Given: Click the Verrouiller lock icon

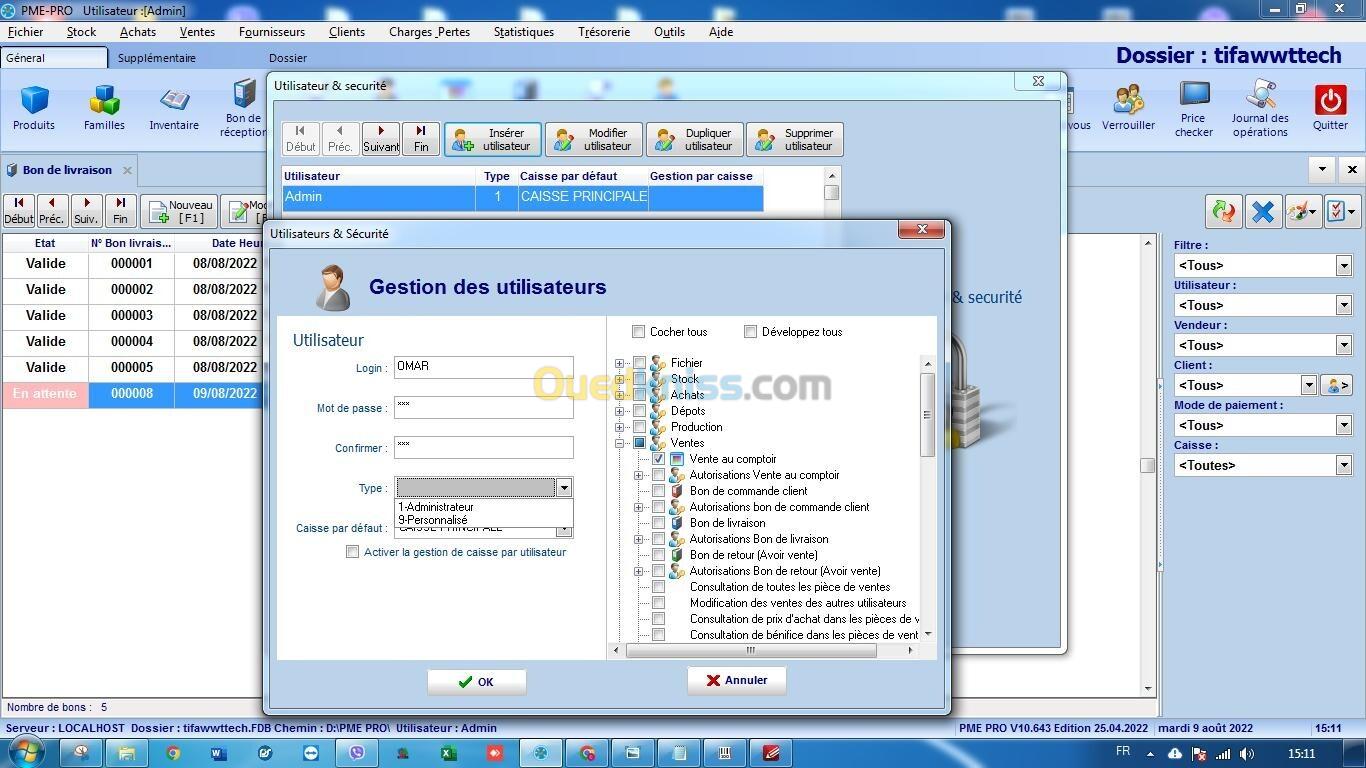Looking at the screenshot, I should click(1128, 108).
